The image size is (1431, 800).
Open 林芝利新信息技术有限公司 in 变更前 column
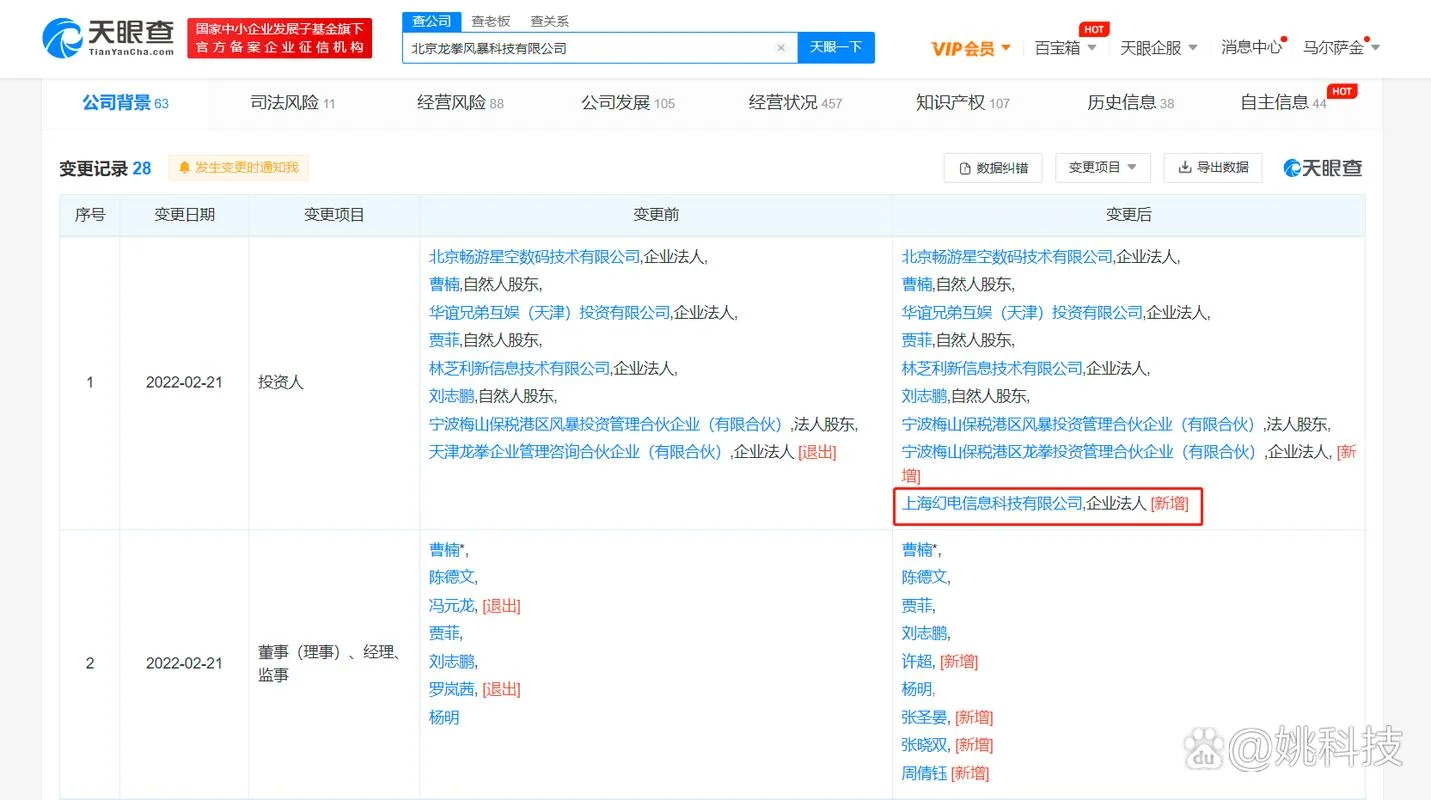(519, 369)
